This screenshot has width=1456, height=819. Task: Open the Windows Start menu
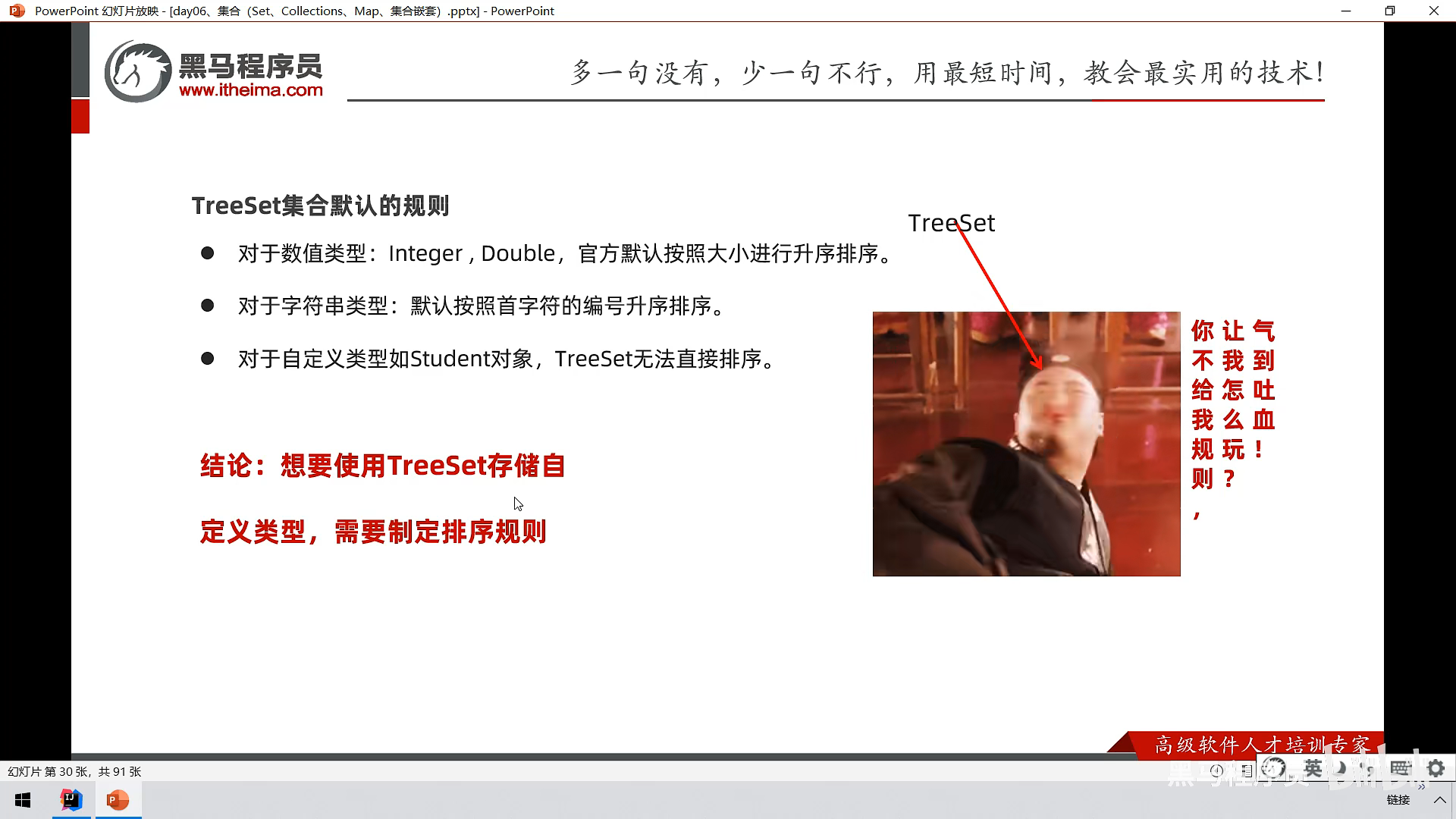pos(23,800)
